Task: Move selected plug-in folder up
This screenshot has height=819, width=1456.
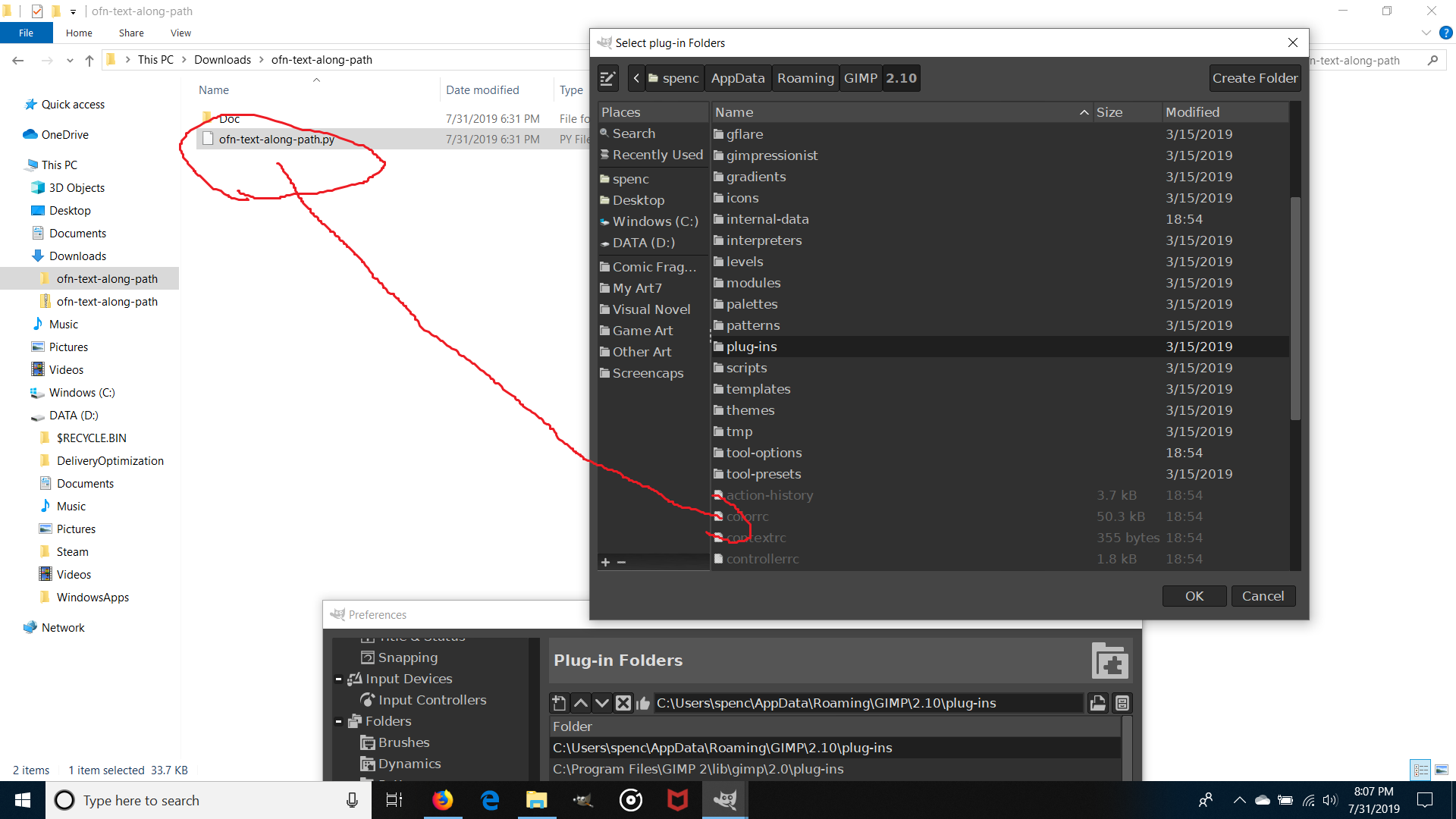Action: pos(581,703)
